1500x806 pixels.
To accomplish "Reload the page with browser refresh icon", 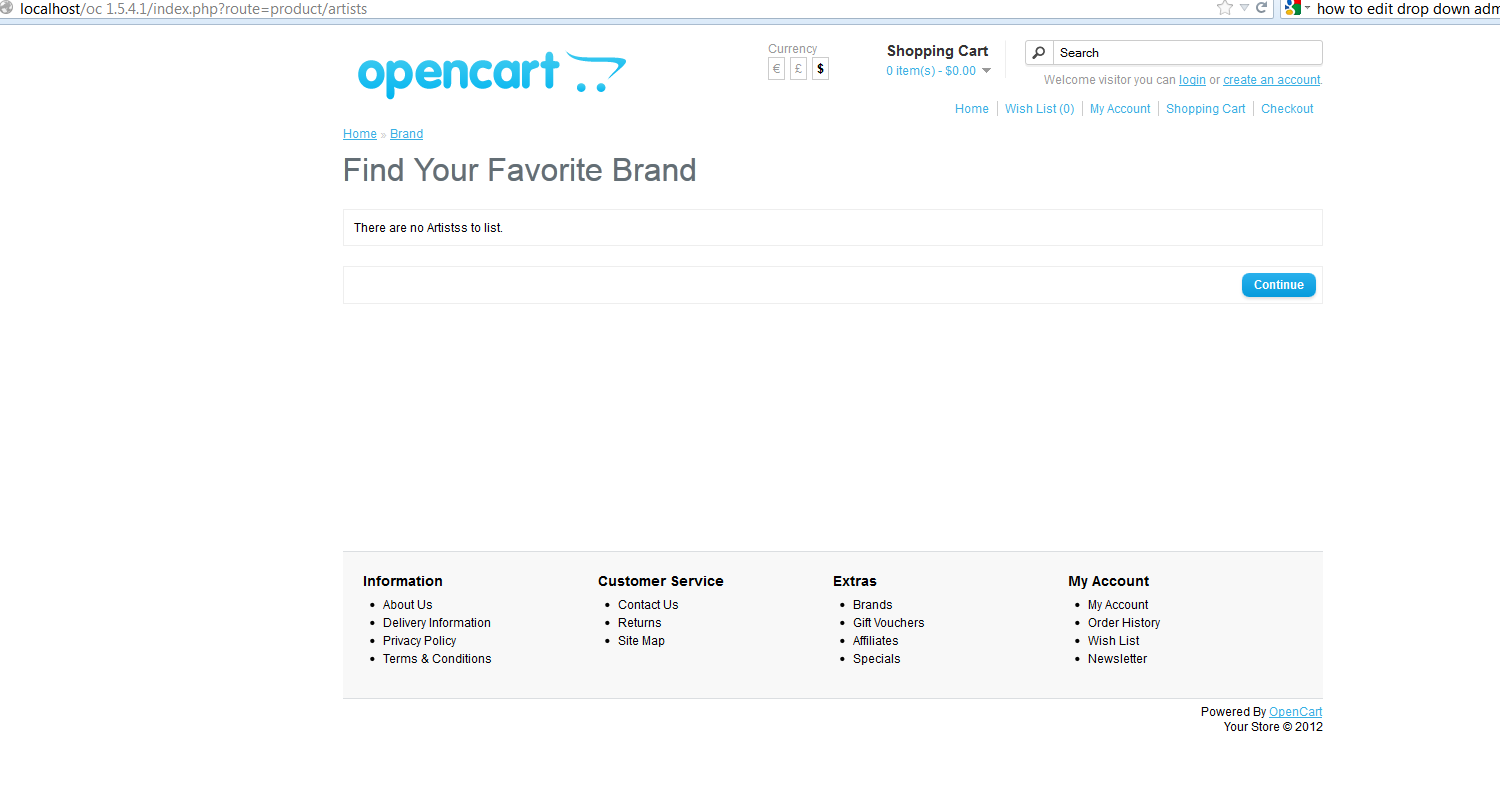I will tap(1262, 8).
